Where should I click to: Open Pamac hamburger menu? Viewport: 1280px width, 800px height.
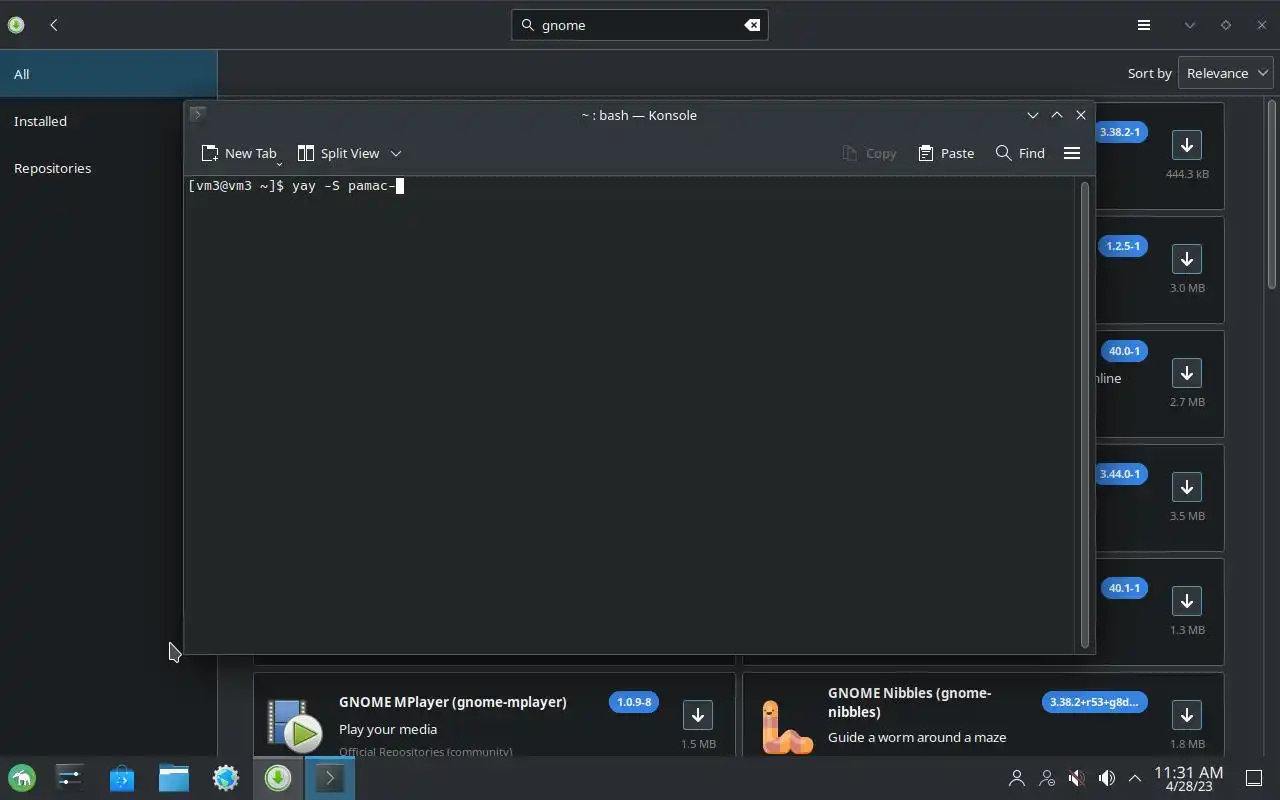[x=1144, y=25]
